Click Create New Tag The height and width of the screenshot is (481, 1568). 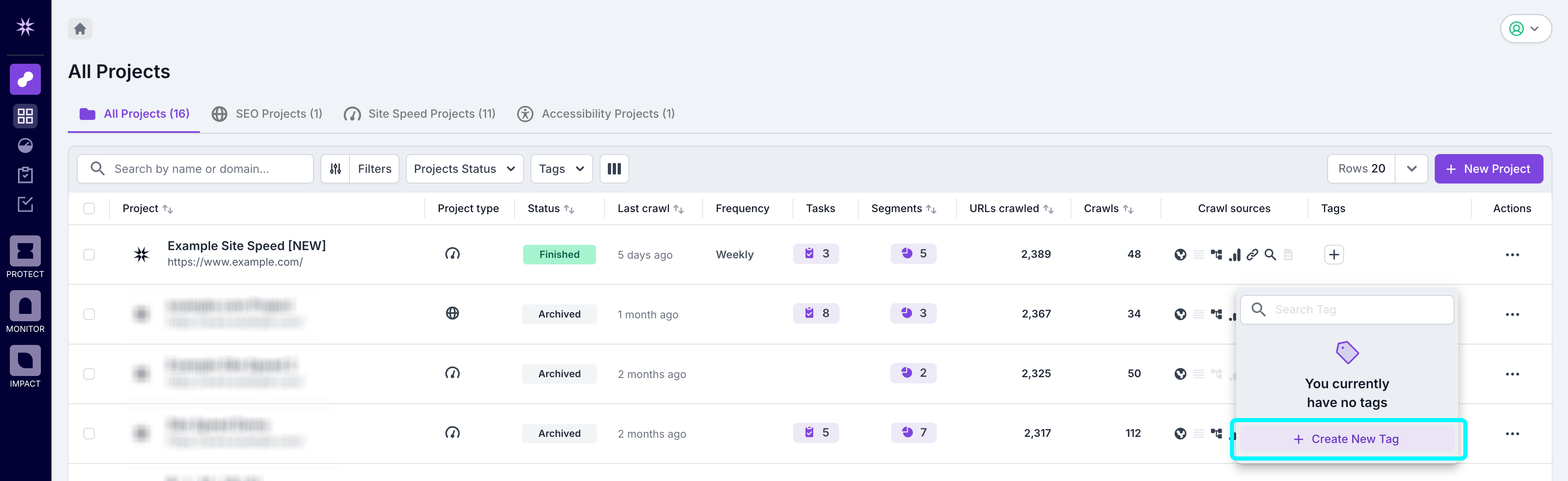click(x=1346, y=439)
